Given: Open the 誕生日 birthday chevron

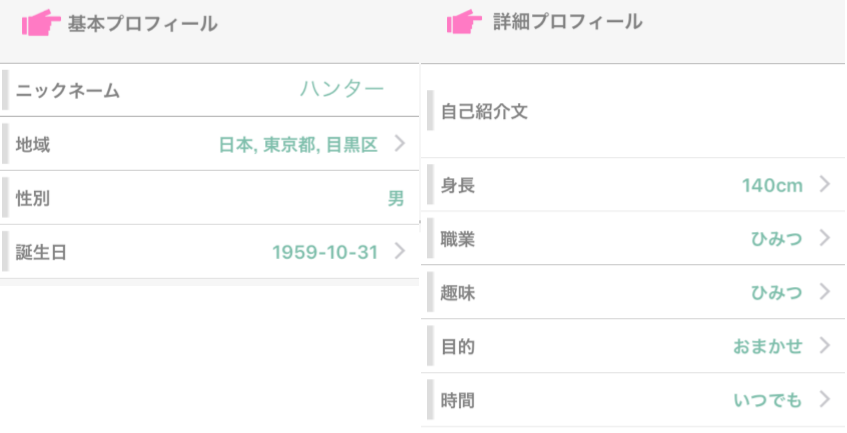Looking at the screenshot, I should [x=399, y=251].
